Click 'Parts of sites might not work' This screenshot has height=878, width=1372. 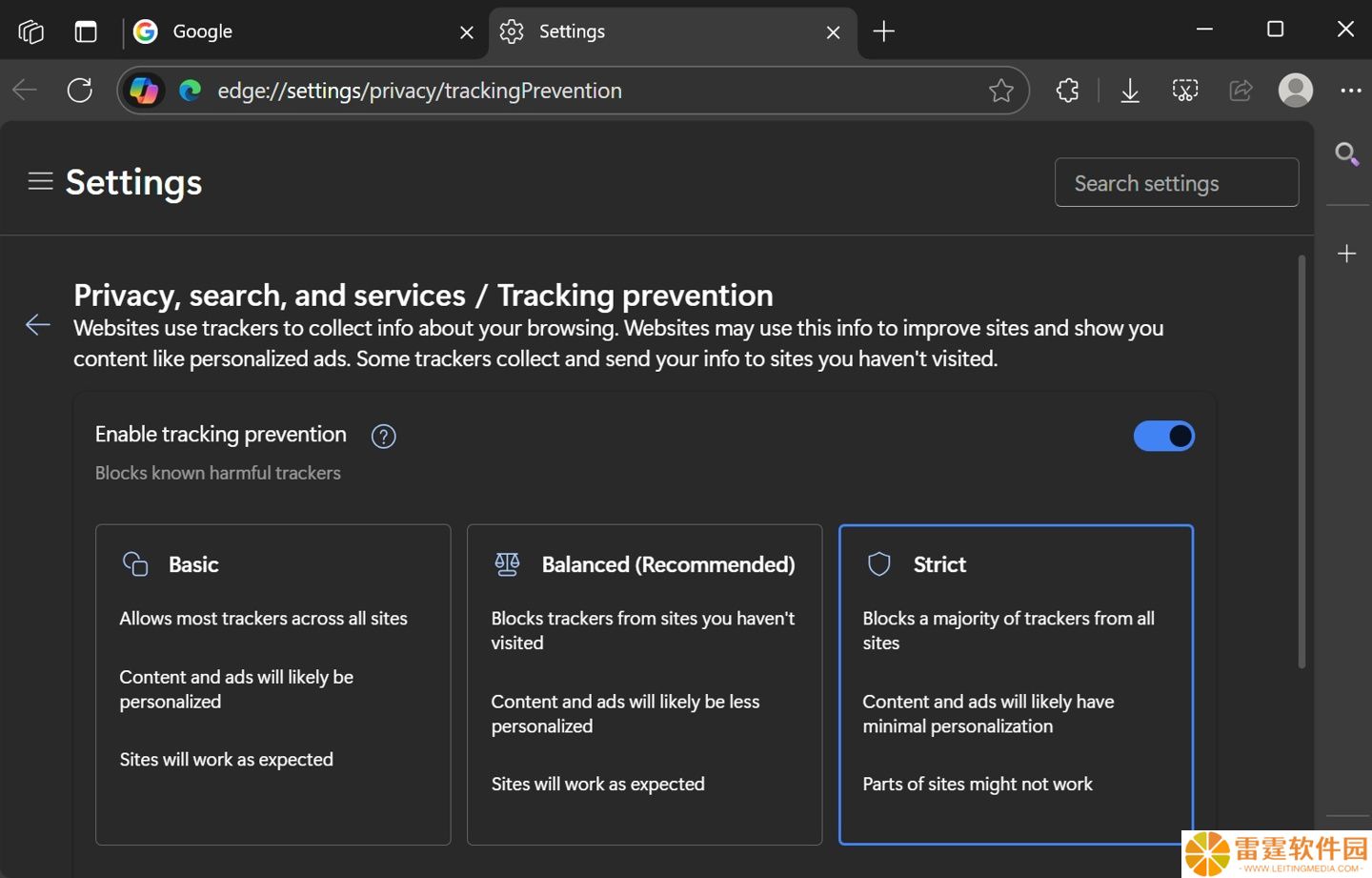coord(978,785)
